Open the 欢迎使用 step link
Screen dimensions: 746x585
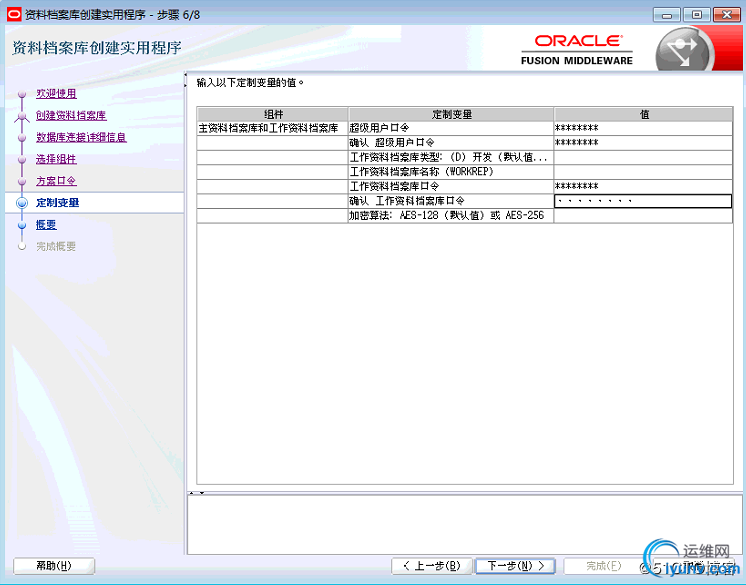(x=56, y=94)
